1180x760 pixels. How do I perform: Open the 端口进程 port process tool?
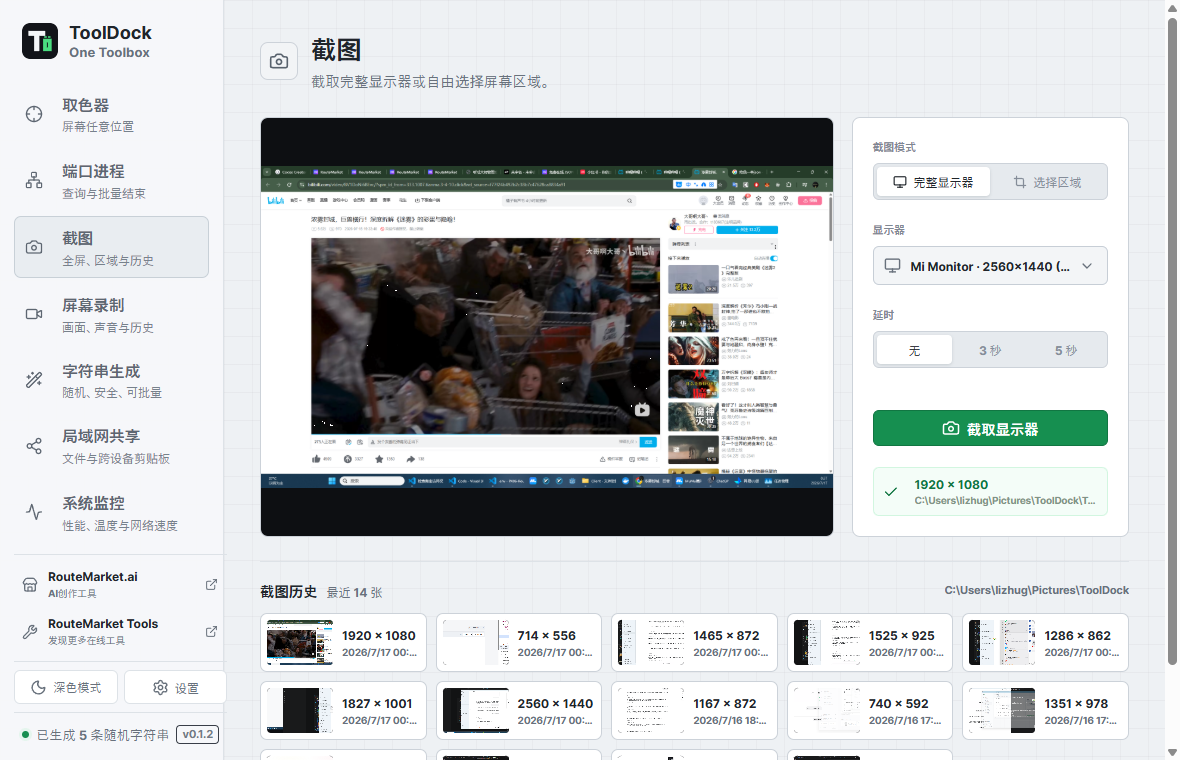111,181
